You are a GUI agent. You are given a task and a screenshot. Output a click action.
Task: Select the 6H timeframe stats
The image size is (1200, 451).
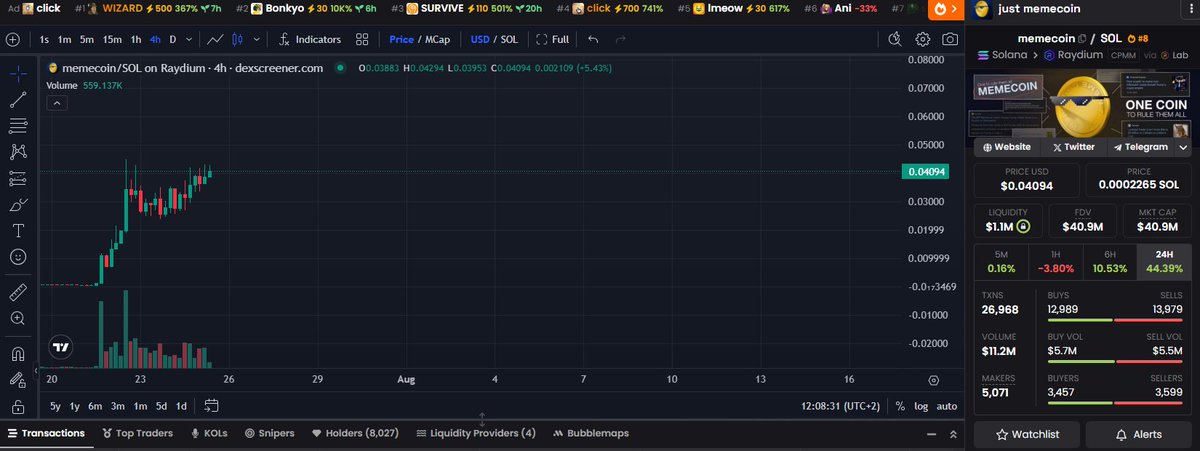pyautogui.click(x=1110, y=262)
